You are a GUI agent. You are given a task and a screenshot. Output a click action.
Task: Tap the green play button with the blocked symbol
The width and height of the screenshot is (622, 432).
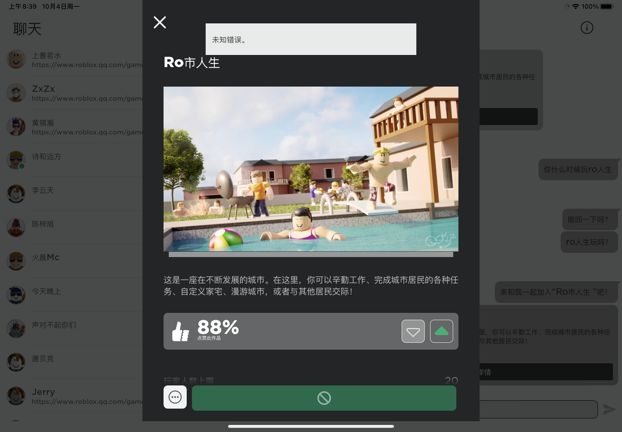(x=324, y=398)
